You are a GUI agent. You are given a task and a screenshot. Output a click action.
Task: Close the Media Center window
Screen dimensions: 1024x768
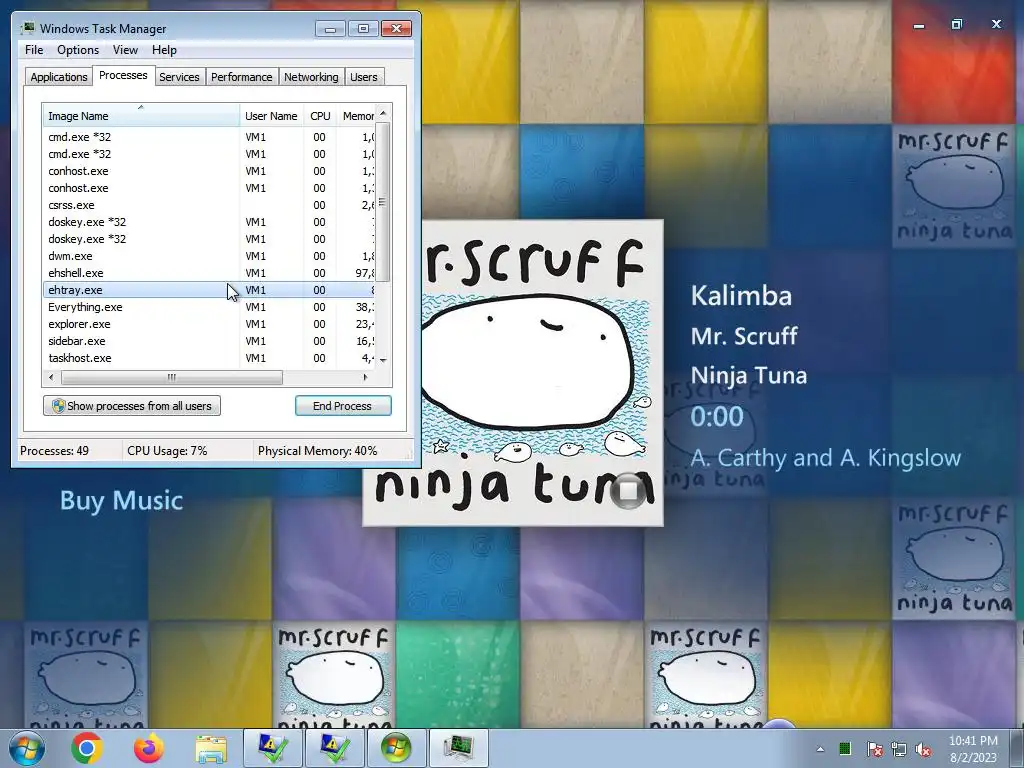[996, 24]
